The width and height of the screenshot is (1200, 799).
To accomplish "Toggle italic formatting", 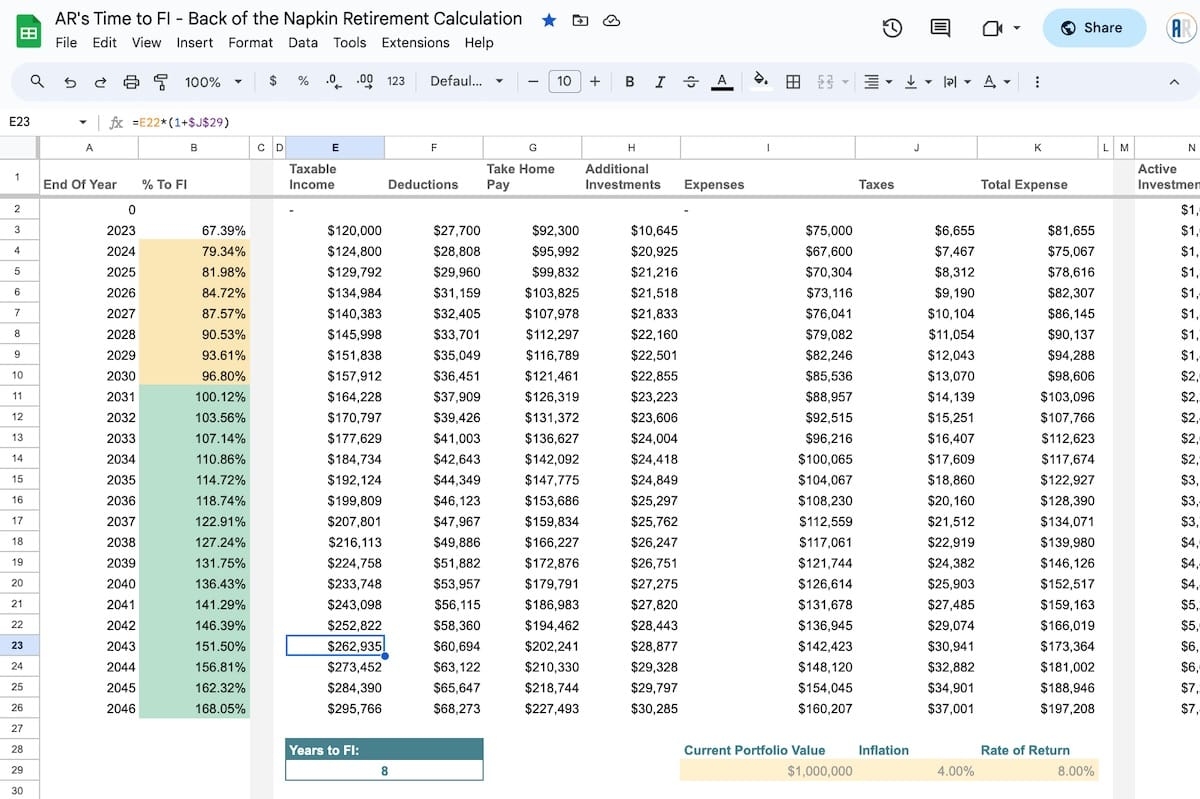I will [x=659, y=82].
